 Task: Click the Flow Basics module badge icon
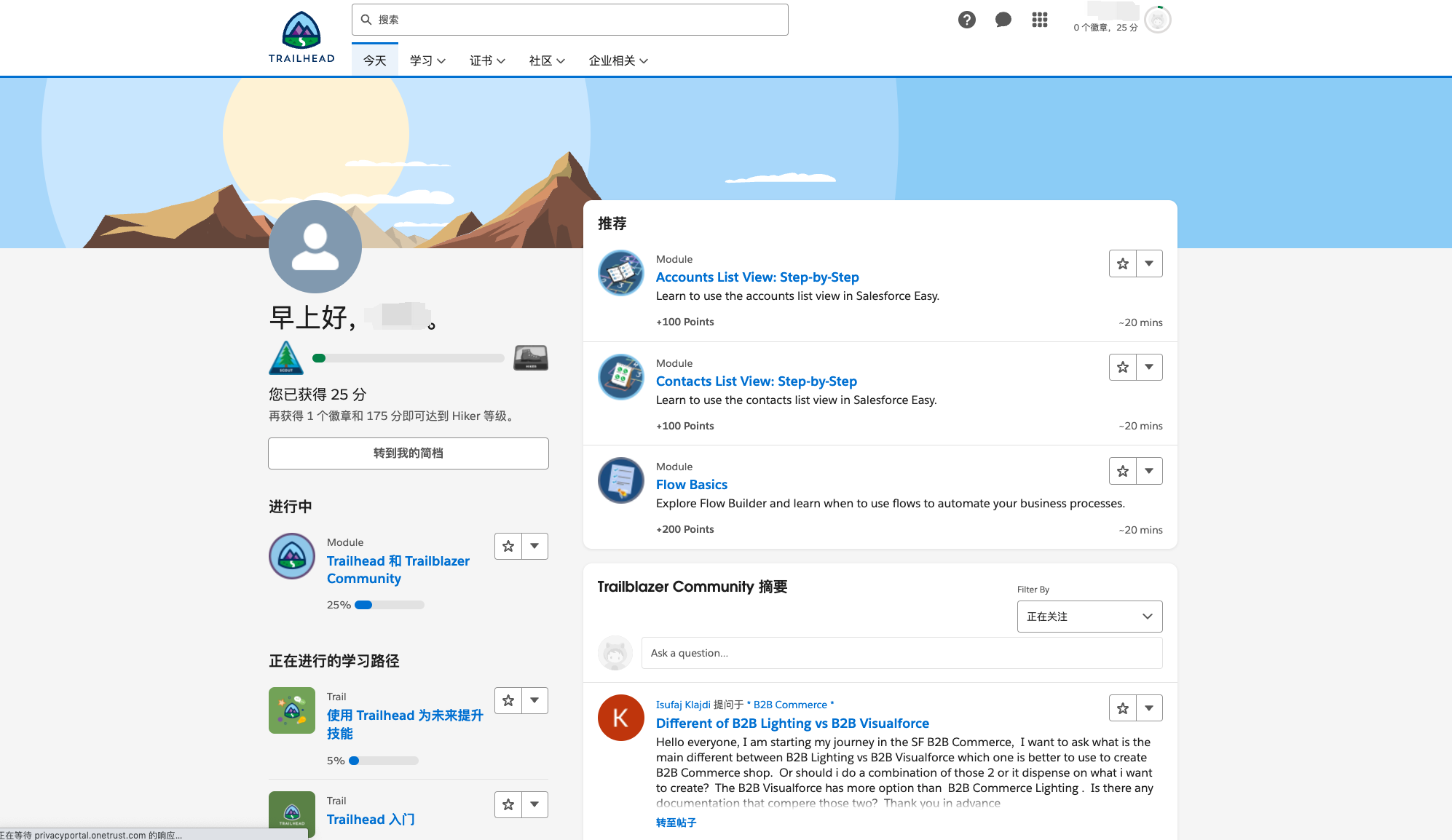[x=620, y=480]
